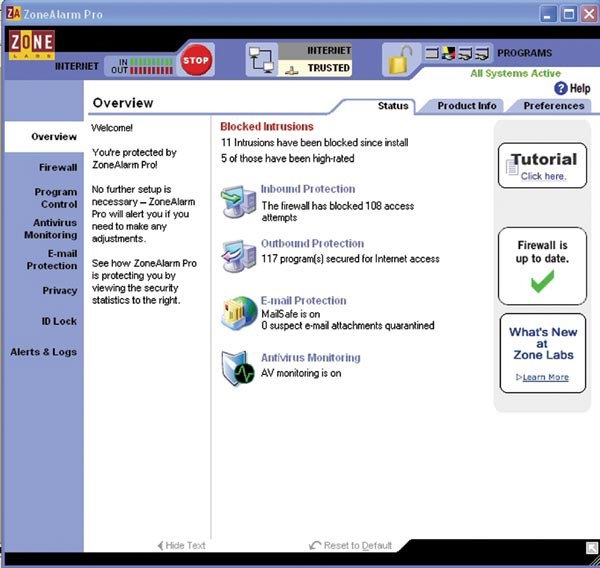Open Alerts & Logs panel
The width and height of the screenshot is (600, 568).
44,352
